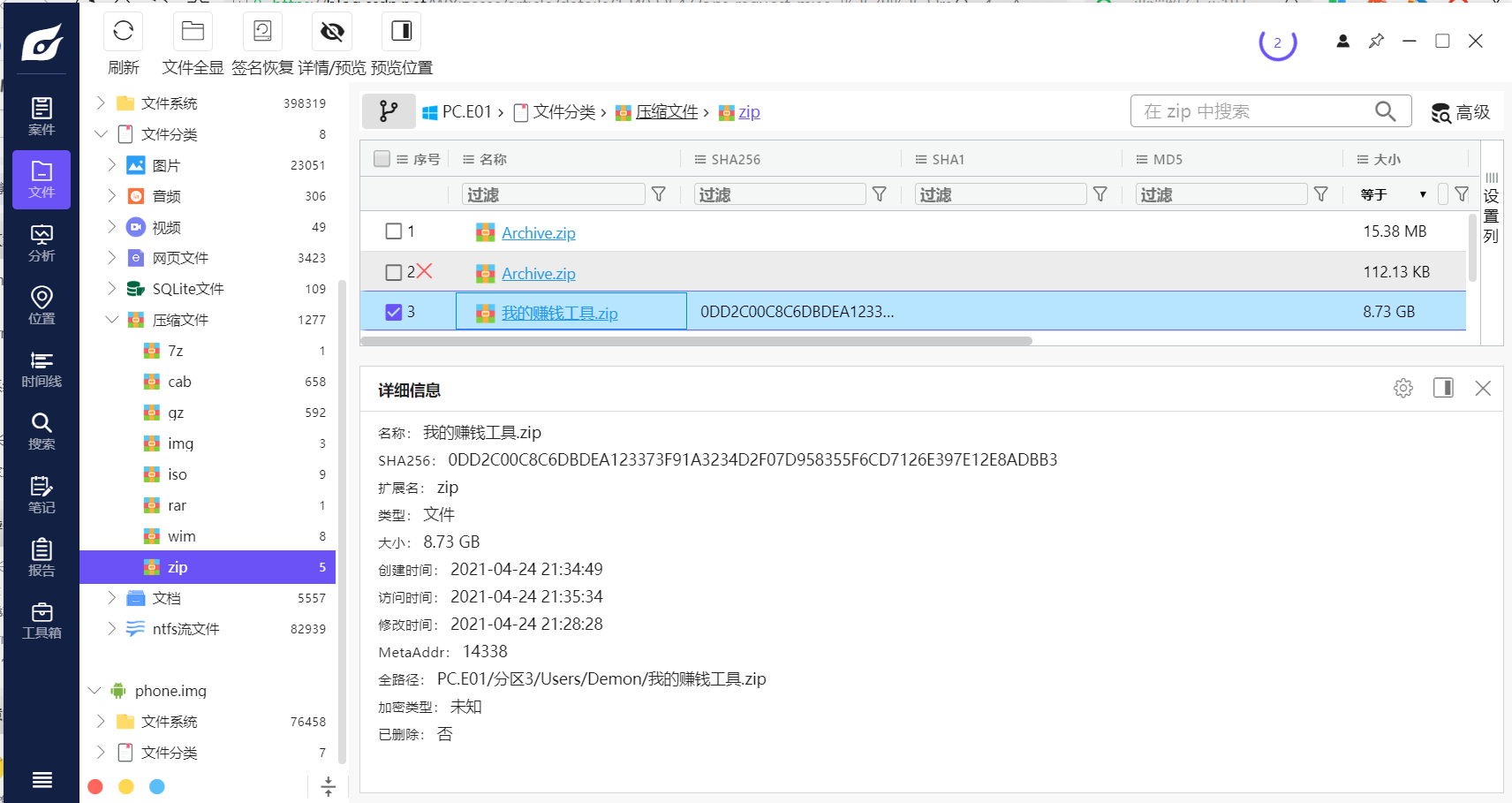The width and height of the screenshot is (1512, 803).
Task: Click the user account icon
Action: 1342,41
